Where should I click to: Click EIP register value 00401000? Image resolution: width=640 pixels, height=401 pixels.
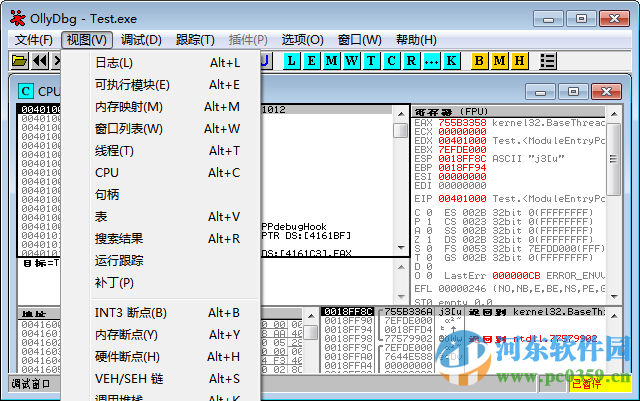point(462,199)
